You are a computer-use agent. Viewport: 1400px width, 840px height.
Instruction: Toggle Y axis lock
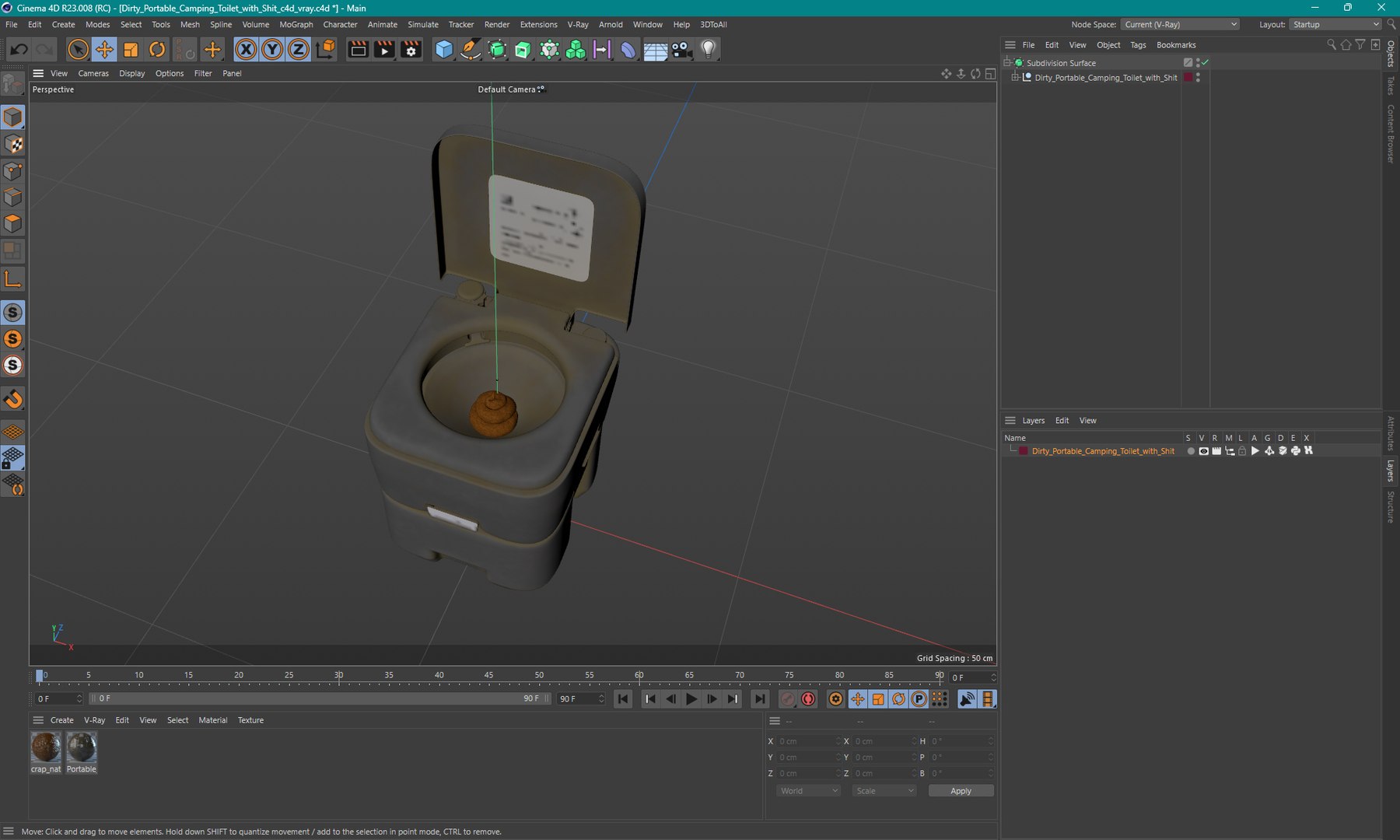point(272,50)
